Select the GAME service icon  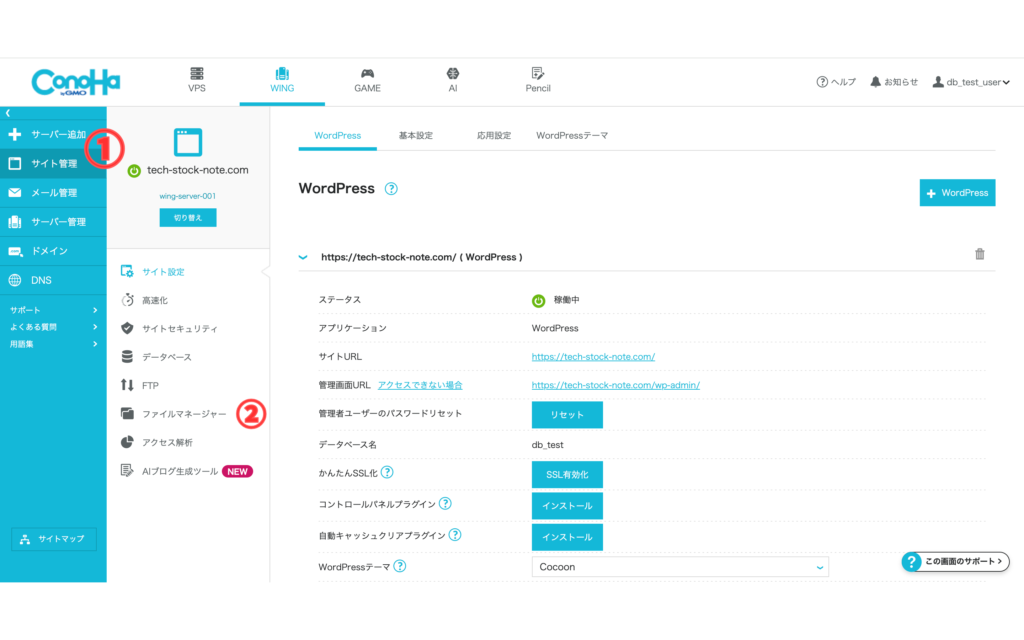click(367, 80)
